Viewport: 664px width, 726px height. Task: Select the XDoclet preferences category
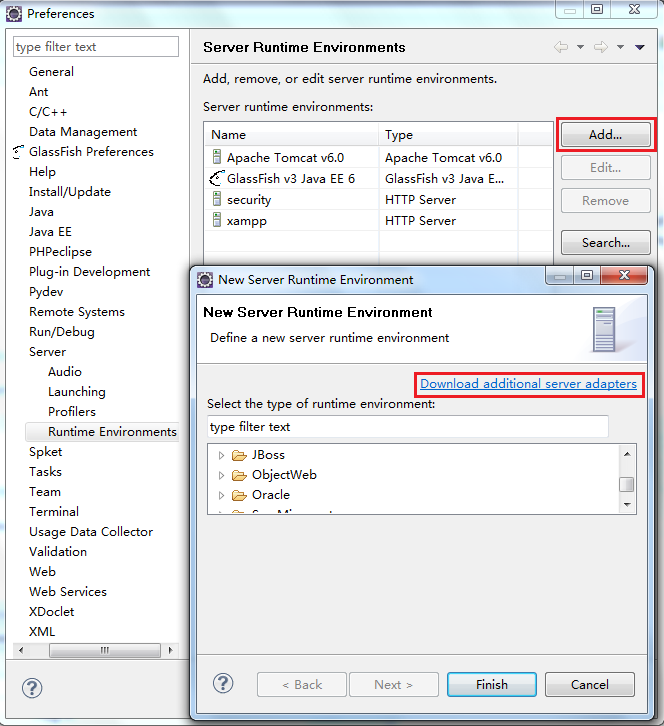tap(51, 612)
